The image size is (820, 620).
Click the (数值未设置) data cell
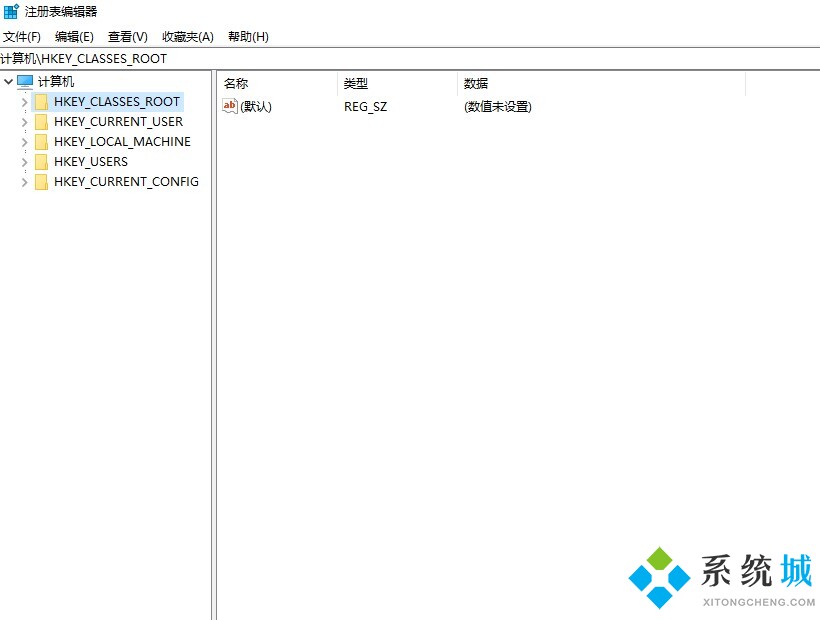(x=498, y=107)
